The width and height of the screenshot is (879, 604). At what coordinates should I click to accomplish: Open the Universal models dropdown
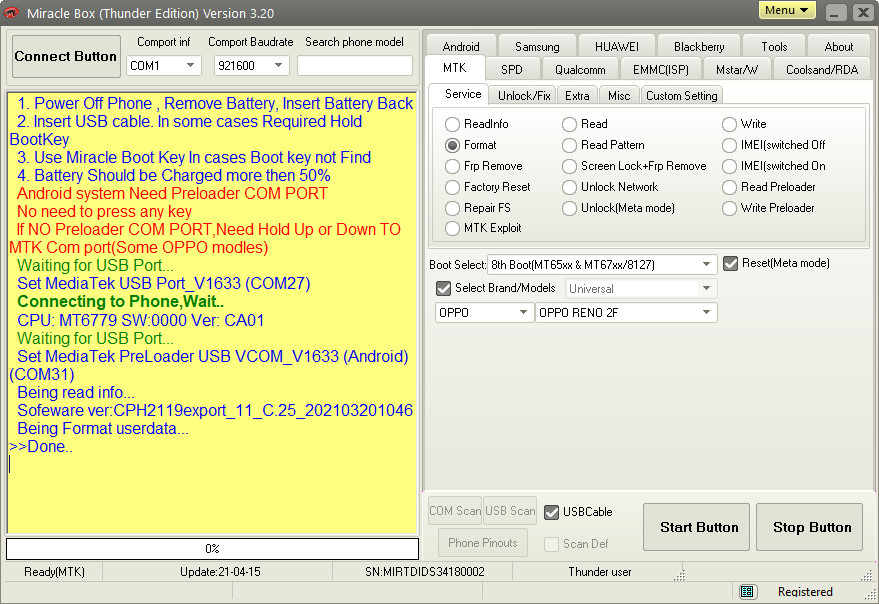pos(641,289)
